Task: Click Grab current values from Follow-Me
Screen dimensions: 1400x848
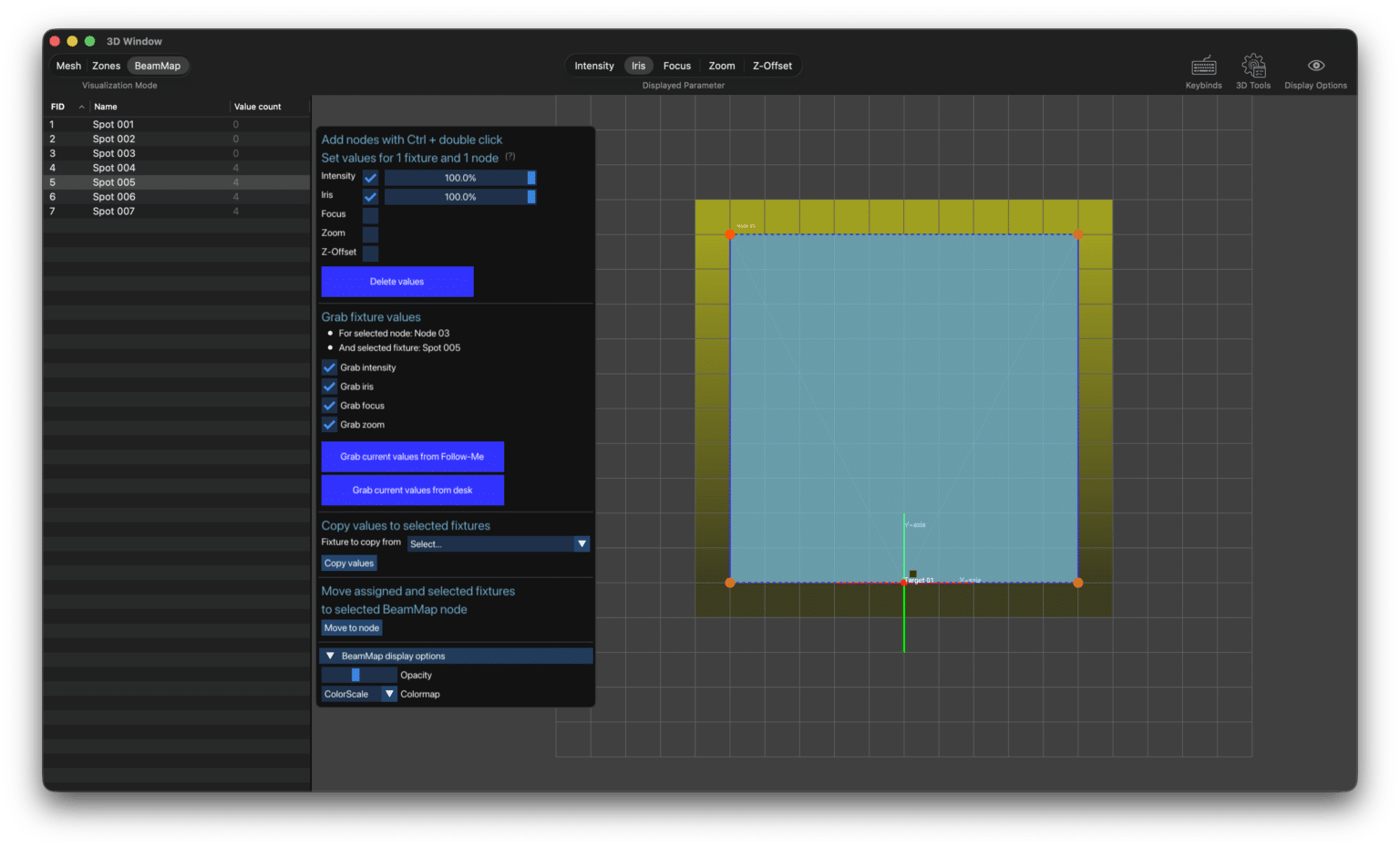Action: [412, 457]
